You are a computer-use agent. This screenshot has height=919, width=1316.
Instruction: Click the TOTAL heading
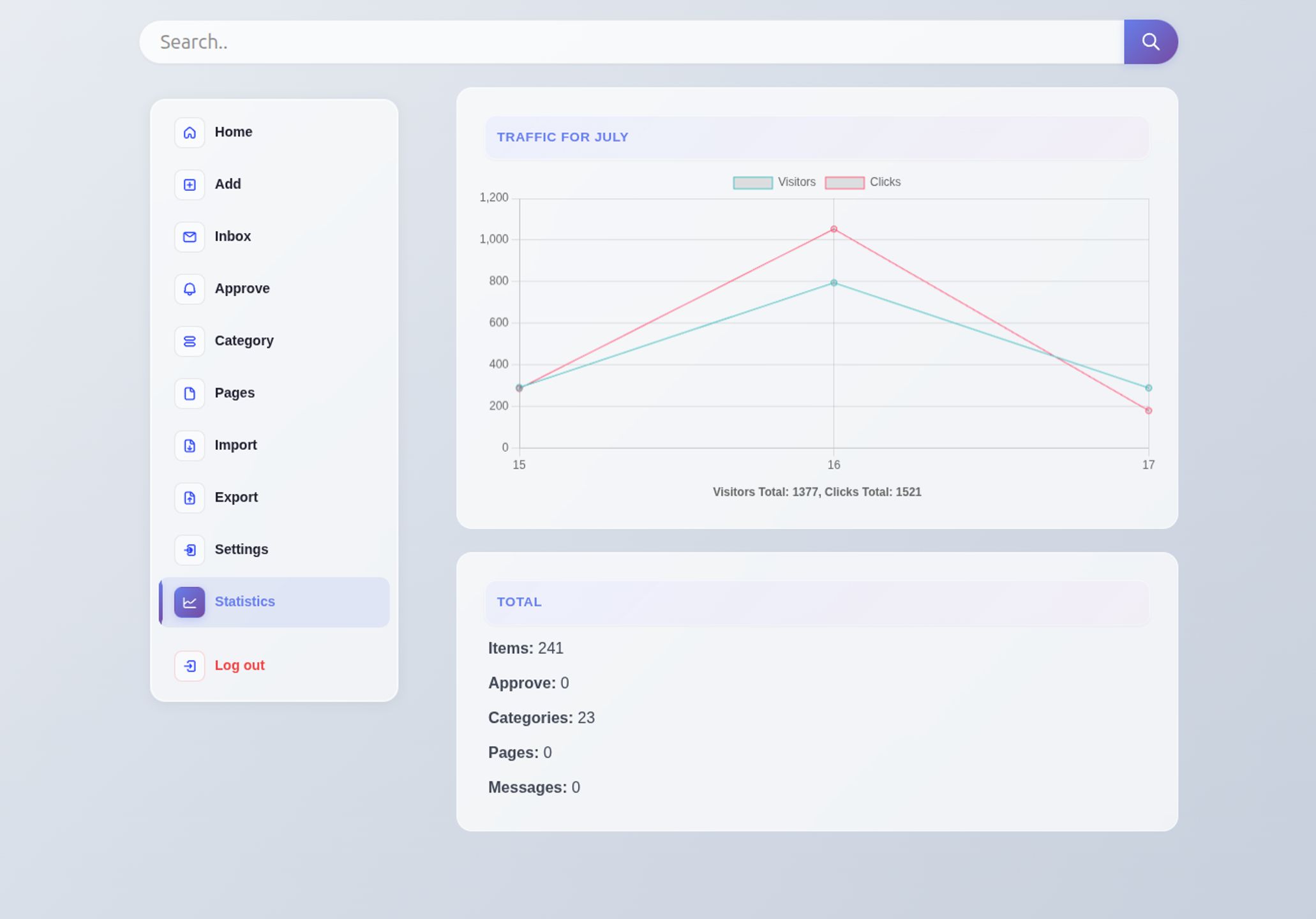[520, 602]
